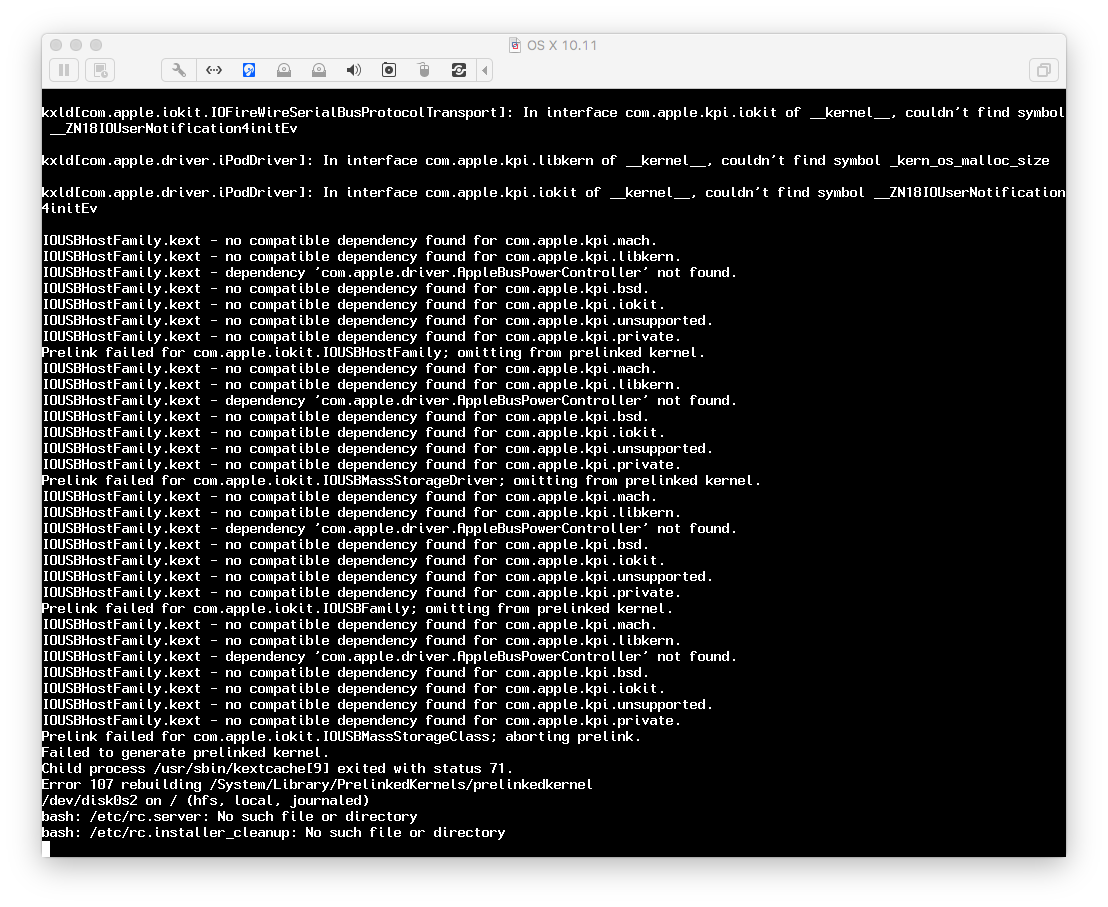Click the blue hard disk icon
The image size is (1108, 907).
(x=249, y=70)
